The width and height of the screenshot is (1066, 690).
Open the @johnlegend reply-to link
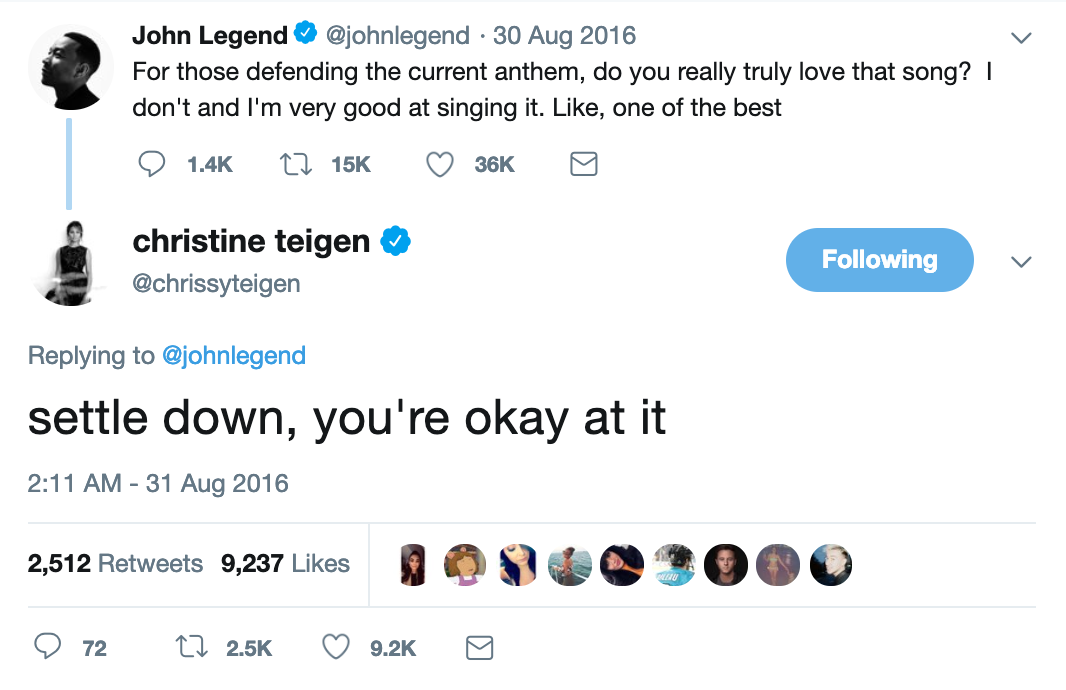click(233, 355)
